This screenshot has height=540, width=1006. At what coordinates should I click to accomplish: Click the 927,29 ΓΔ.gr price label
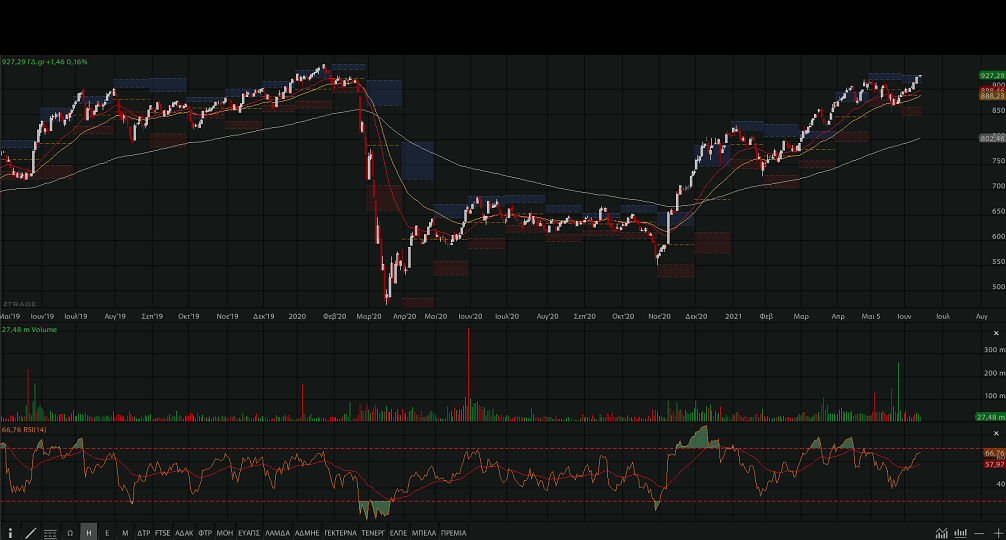[44, 62]
